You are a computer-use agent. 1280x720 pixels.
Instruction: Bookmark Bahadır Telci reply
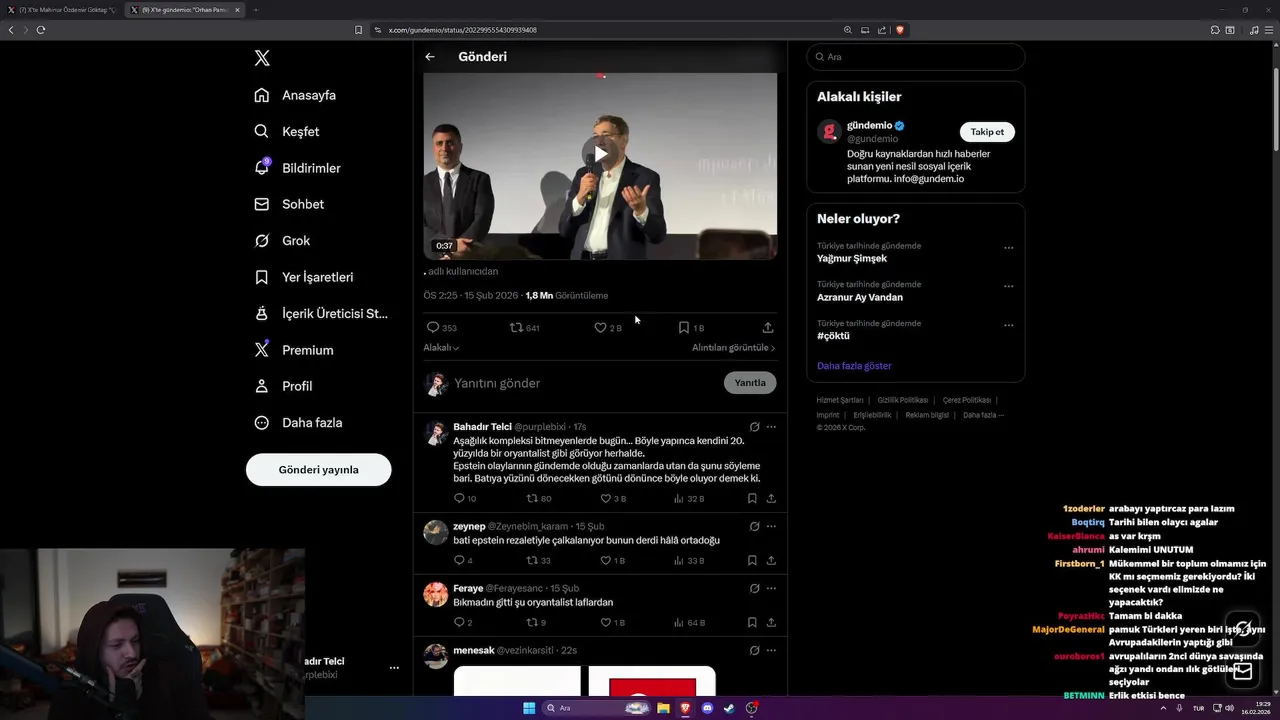pos(752,498)
